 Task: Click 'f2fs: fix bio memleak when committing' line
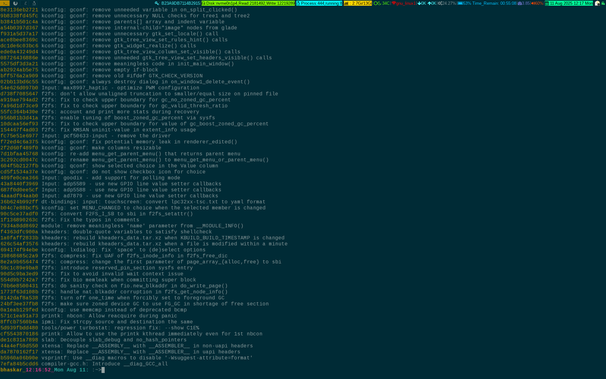(98, 280)
